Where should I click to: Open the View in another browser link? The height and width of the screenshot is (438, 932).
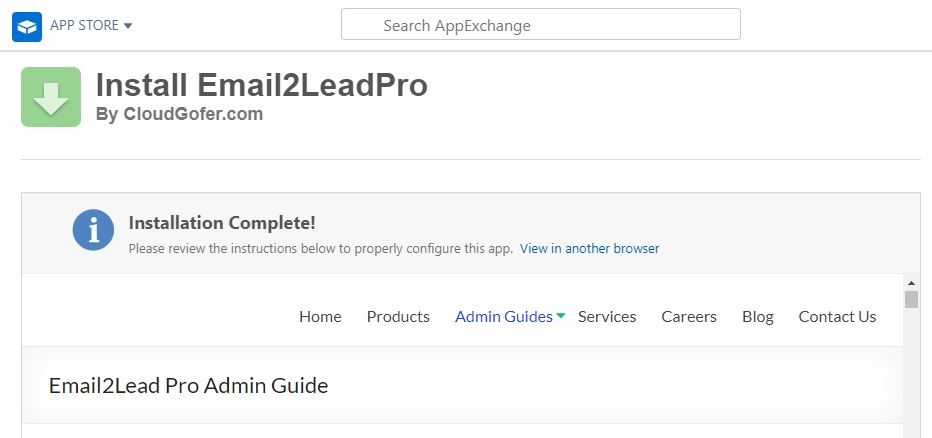(589, 248)
